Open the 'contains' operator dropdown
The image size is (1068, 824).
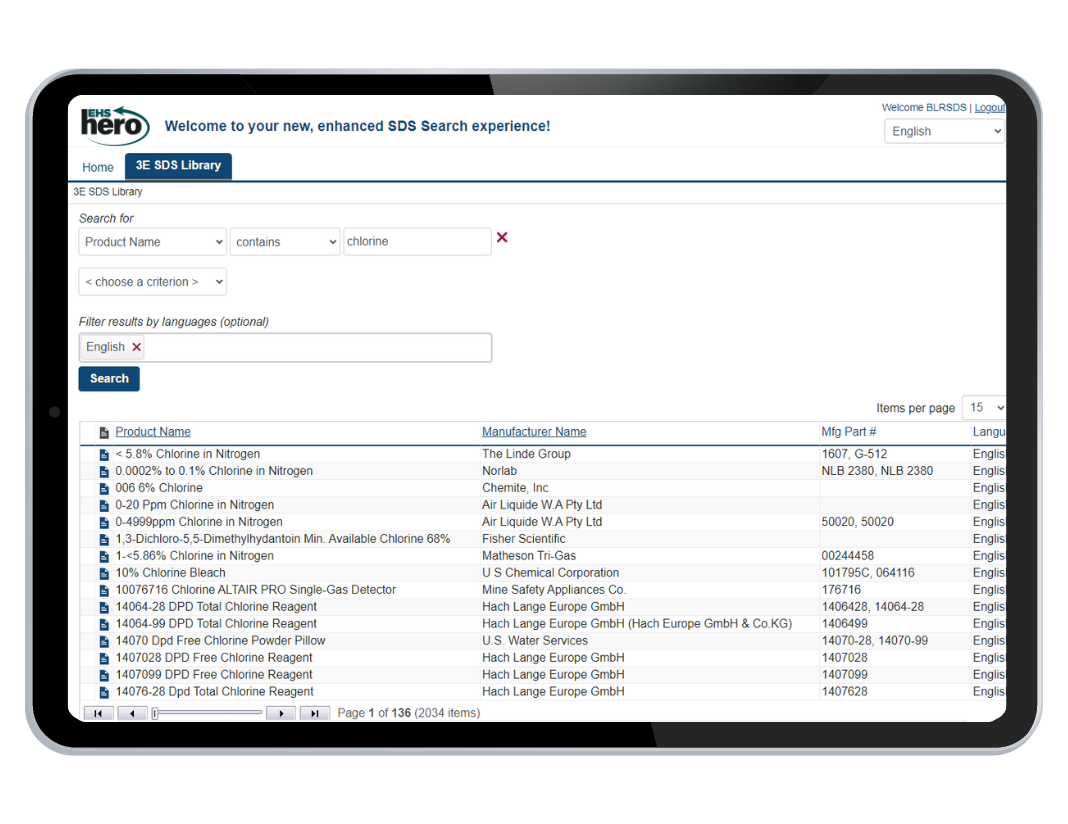click(285, 242)
